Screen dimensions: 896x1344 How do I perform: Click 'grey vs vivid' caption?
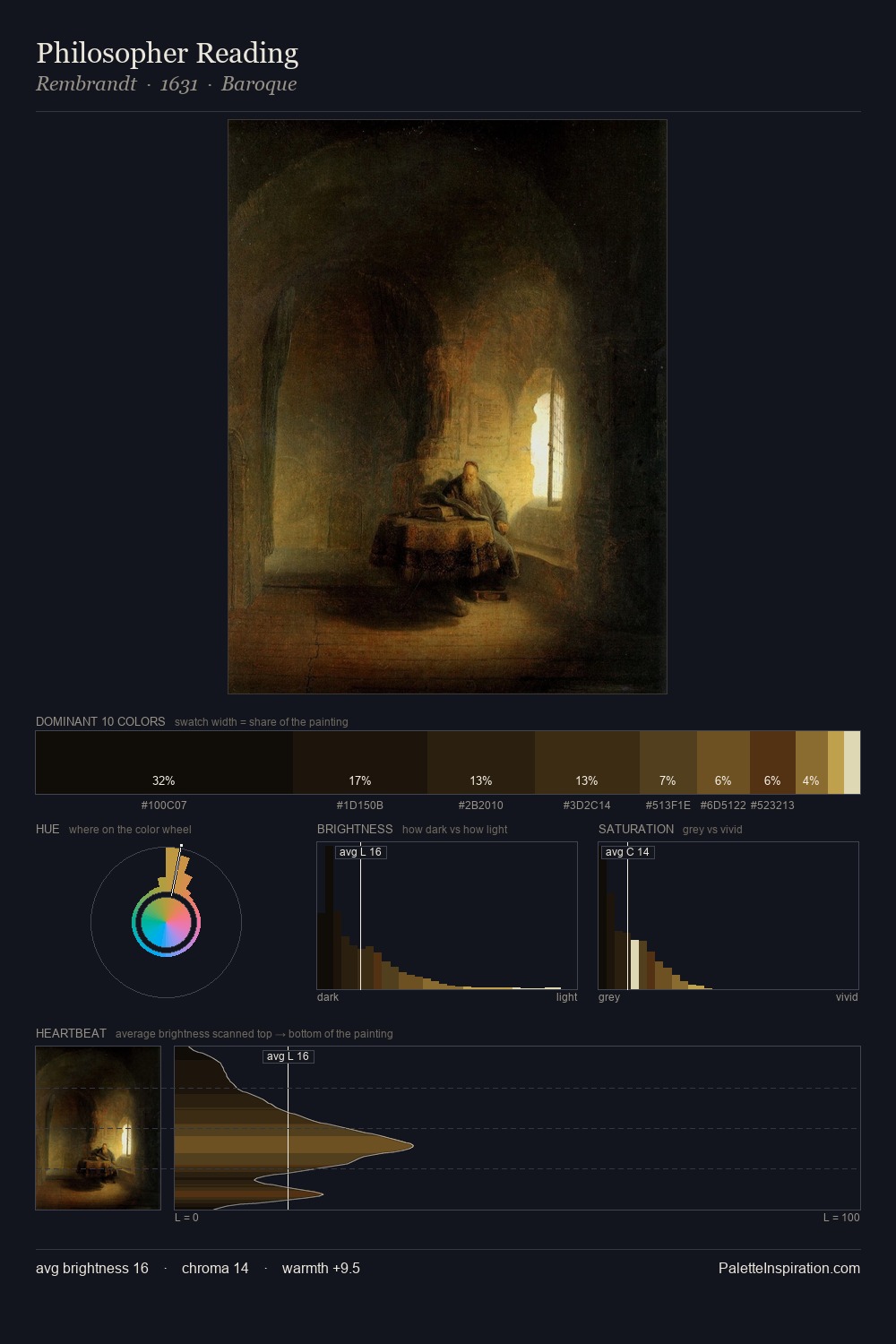click(x=712, y=830)
